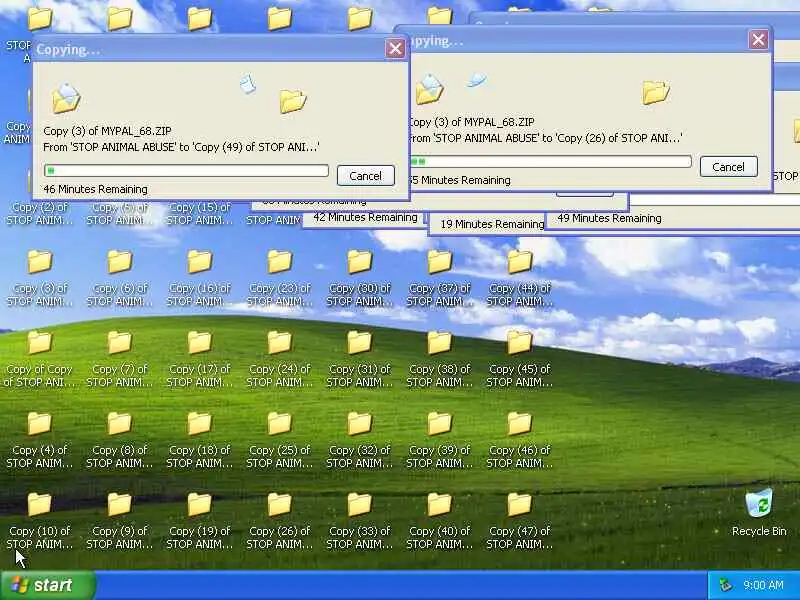Viewport: 800px width, 600px height.
Task: Select desktop folder Copy (26) of STOP ANIM
Action: coord(280,521)
